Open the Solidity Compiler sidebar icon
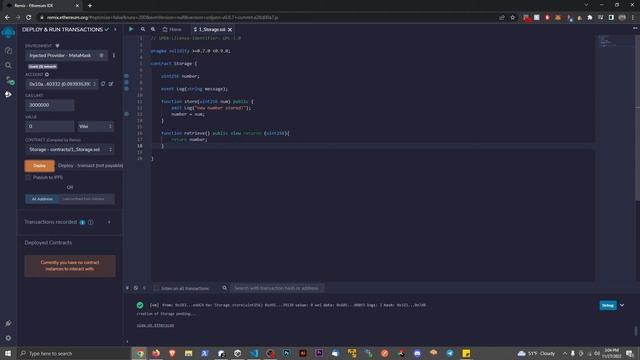 [x=9, y=80]
